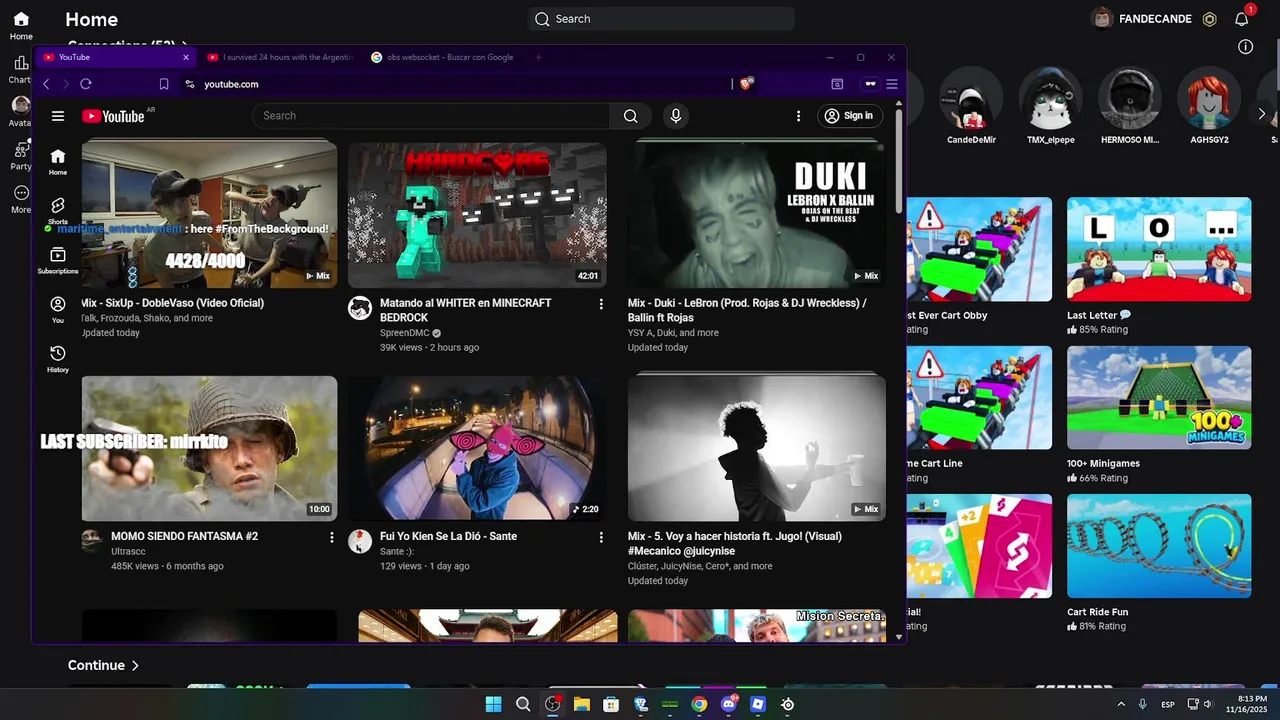
Task: Open 100+ Minigames game card
Action: click(1159, 415)
